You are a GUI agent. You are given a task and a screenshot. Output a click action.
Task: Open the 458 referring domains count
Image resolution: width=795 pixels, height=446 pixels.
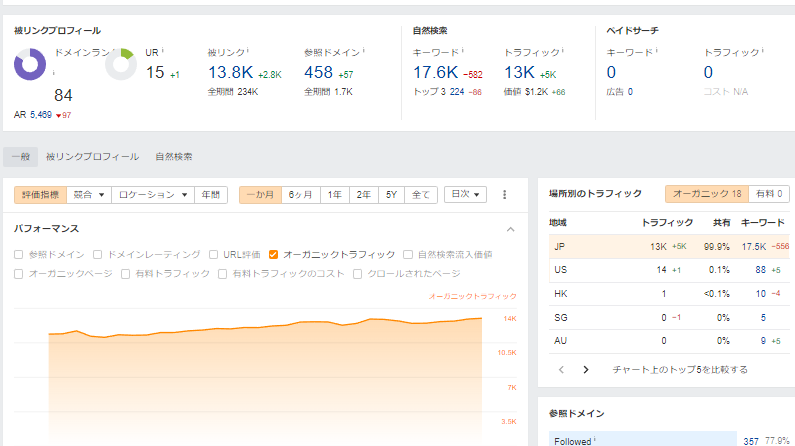318,72
